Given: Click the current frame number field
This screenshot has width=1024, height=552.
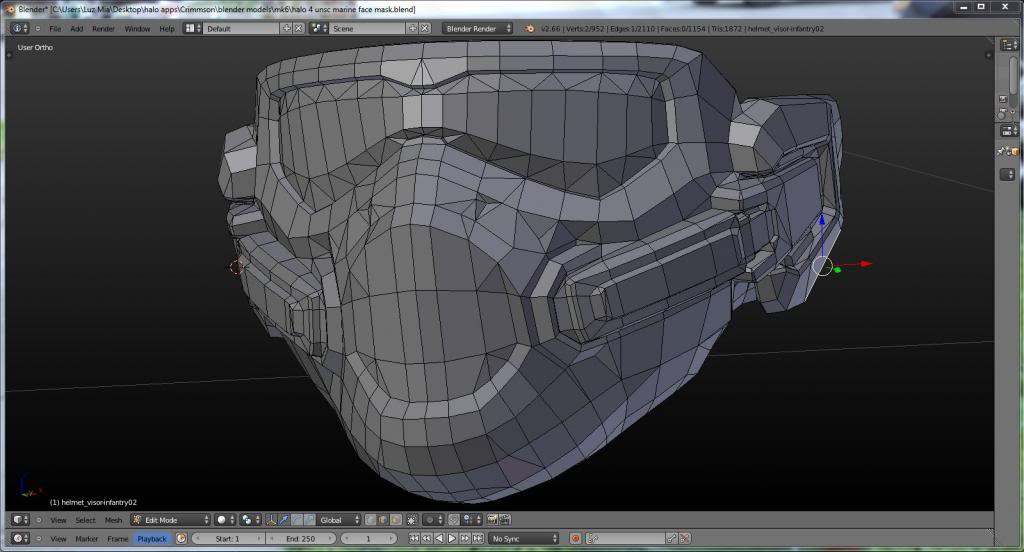Looking at the screenshot, I should point(368,539).
